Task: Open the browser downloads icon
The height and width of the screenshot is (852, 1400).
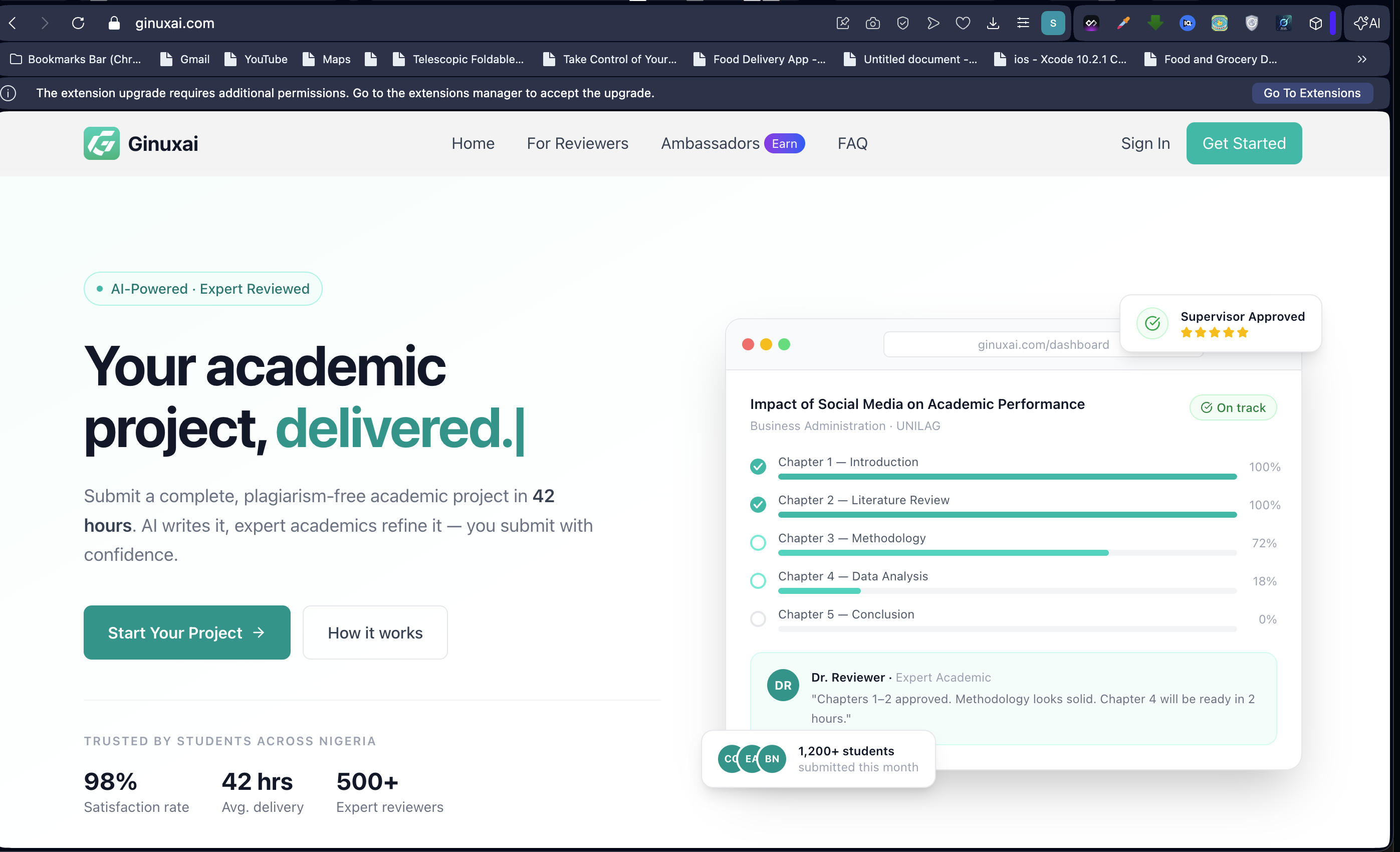Action: [x=993, y=23]
